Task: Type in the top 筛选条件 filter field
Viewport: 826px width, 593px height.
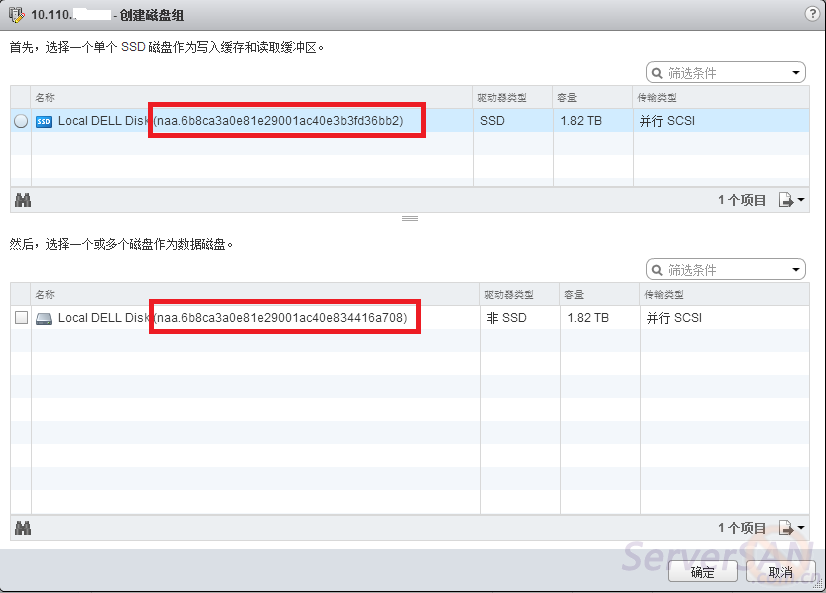Action: tap(725, 73)
